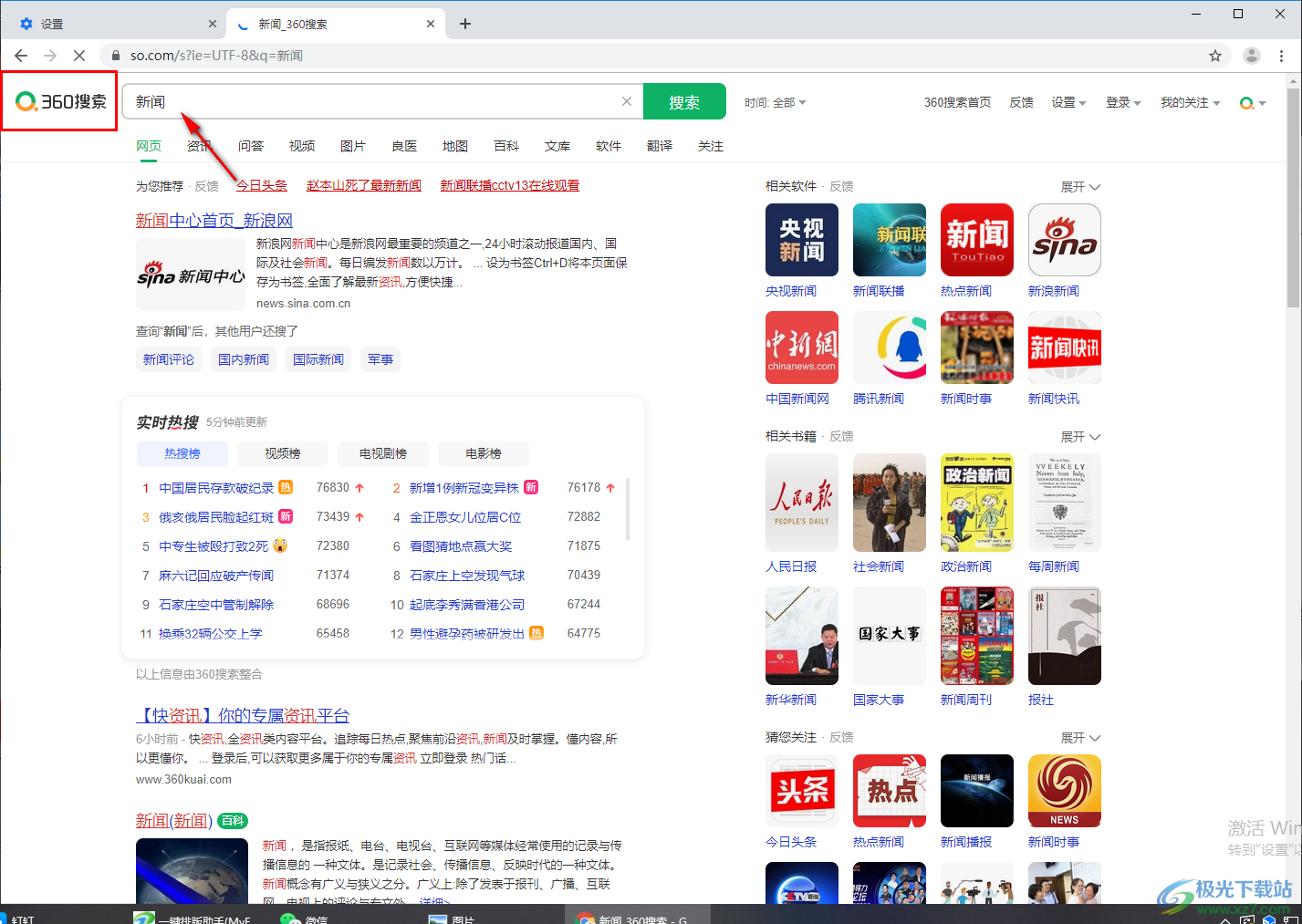The width and height of the screenshot is (1302, 924).
Task: Open the 新闻联播 software icon
Action: [890, 240]
